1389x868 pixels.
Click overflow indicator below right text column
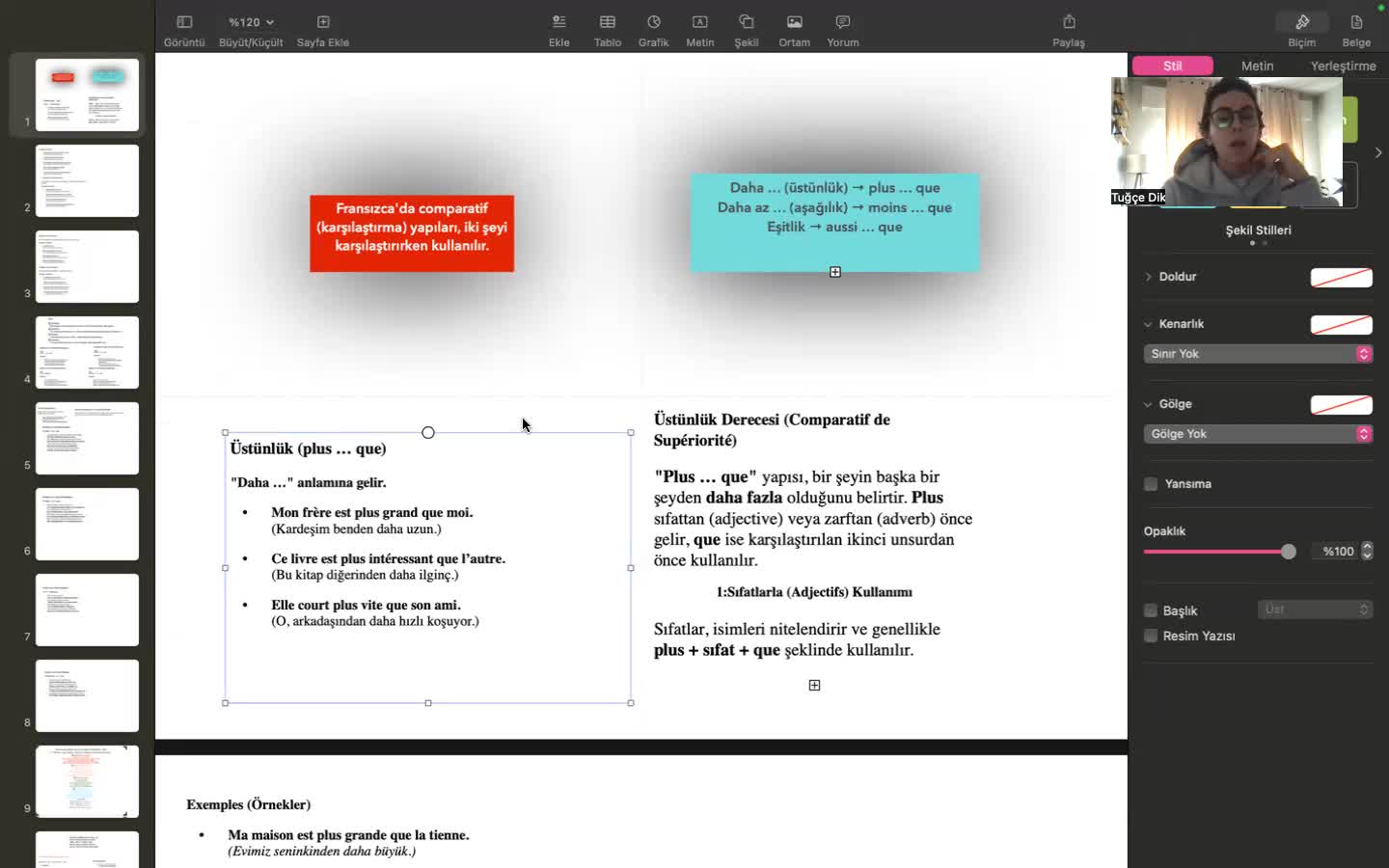(814, 685)
